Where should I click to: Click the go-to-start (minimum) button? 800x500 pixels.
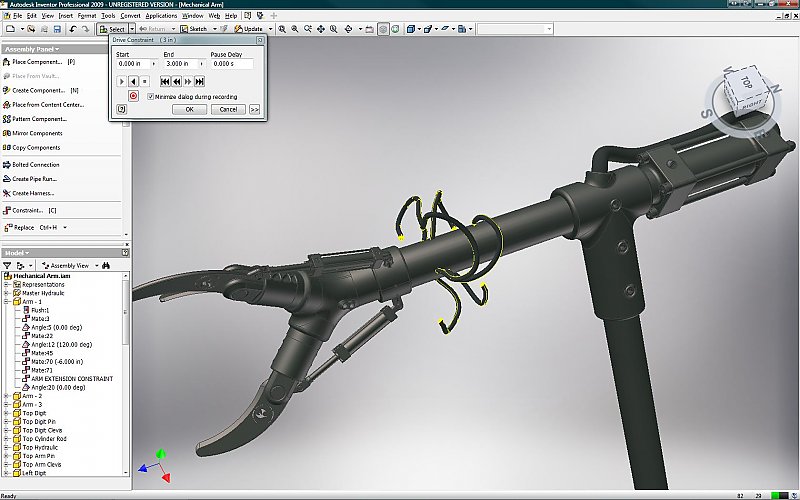(x=165, y=81)
